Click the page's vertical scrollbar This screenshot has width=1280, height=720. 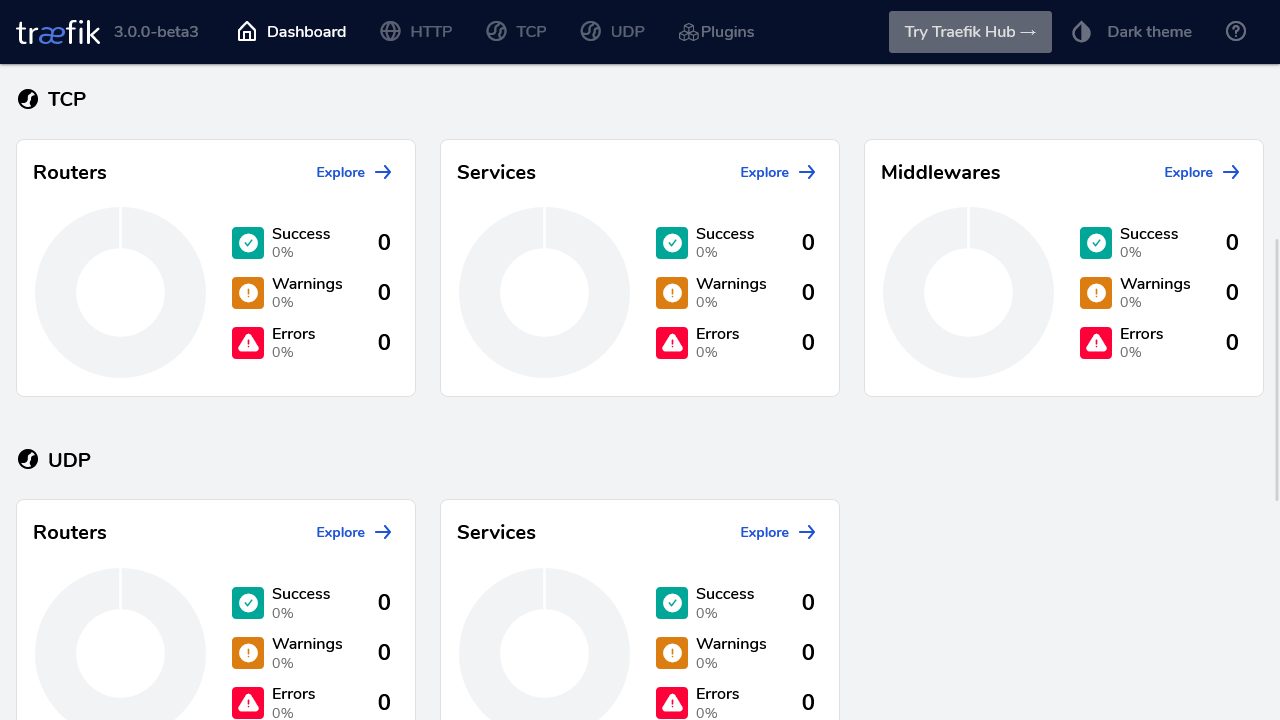pyautogui.click(x=1275, y=370)
